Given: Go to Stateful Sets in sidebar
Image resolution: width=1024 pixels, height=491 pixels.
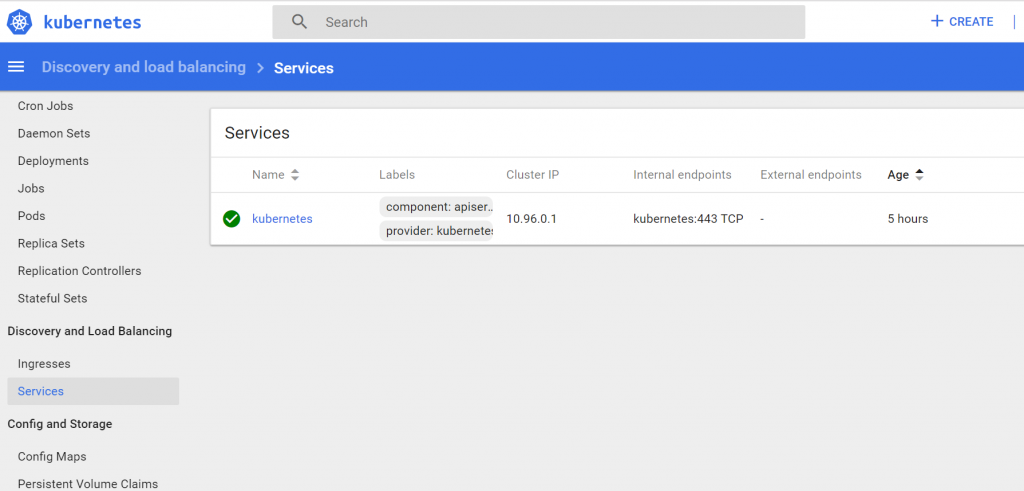Looking at the screenshot, I should click(x=52, y=298).
